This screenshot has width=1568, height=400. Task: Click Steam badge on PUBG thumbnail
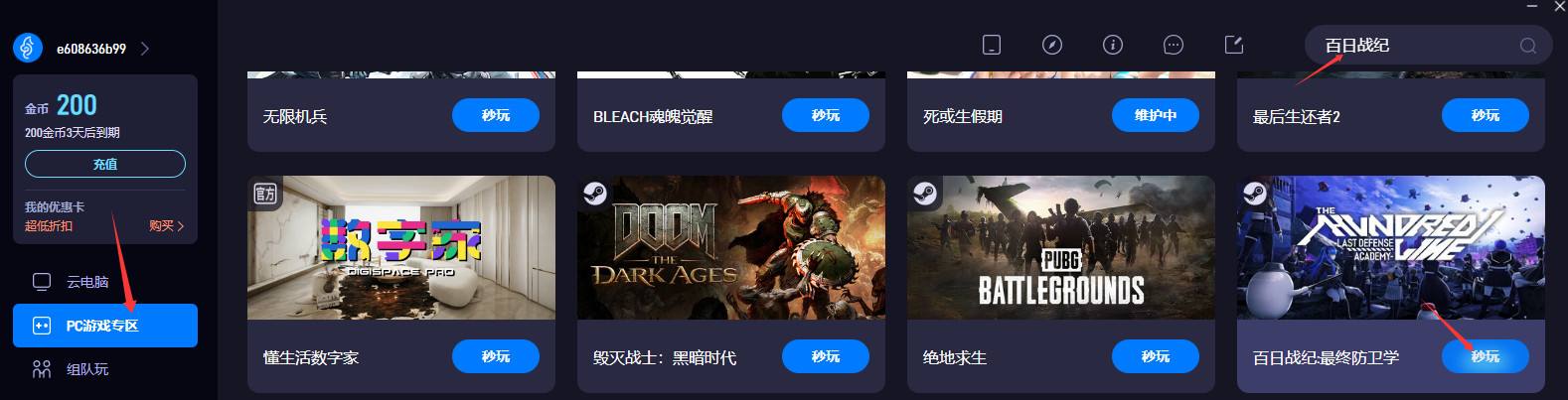[x=925, y=194]
